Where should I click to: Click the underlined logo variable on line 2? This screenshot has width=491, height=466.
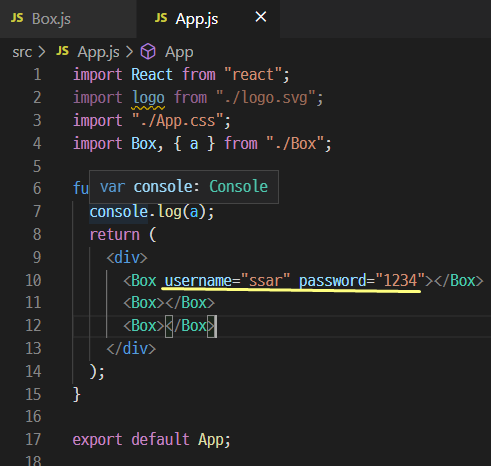(x=148, y=98)
